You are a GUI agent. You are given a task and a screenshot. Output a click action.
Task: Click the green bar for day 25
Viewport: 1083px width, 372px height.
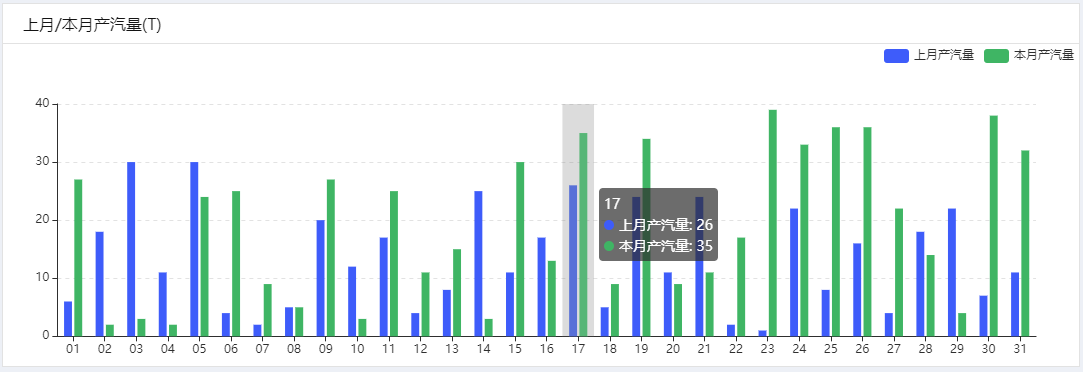click(836, 231)
